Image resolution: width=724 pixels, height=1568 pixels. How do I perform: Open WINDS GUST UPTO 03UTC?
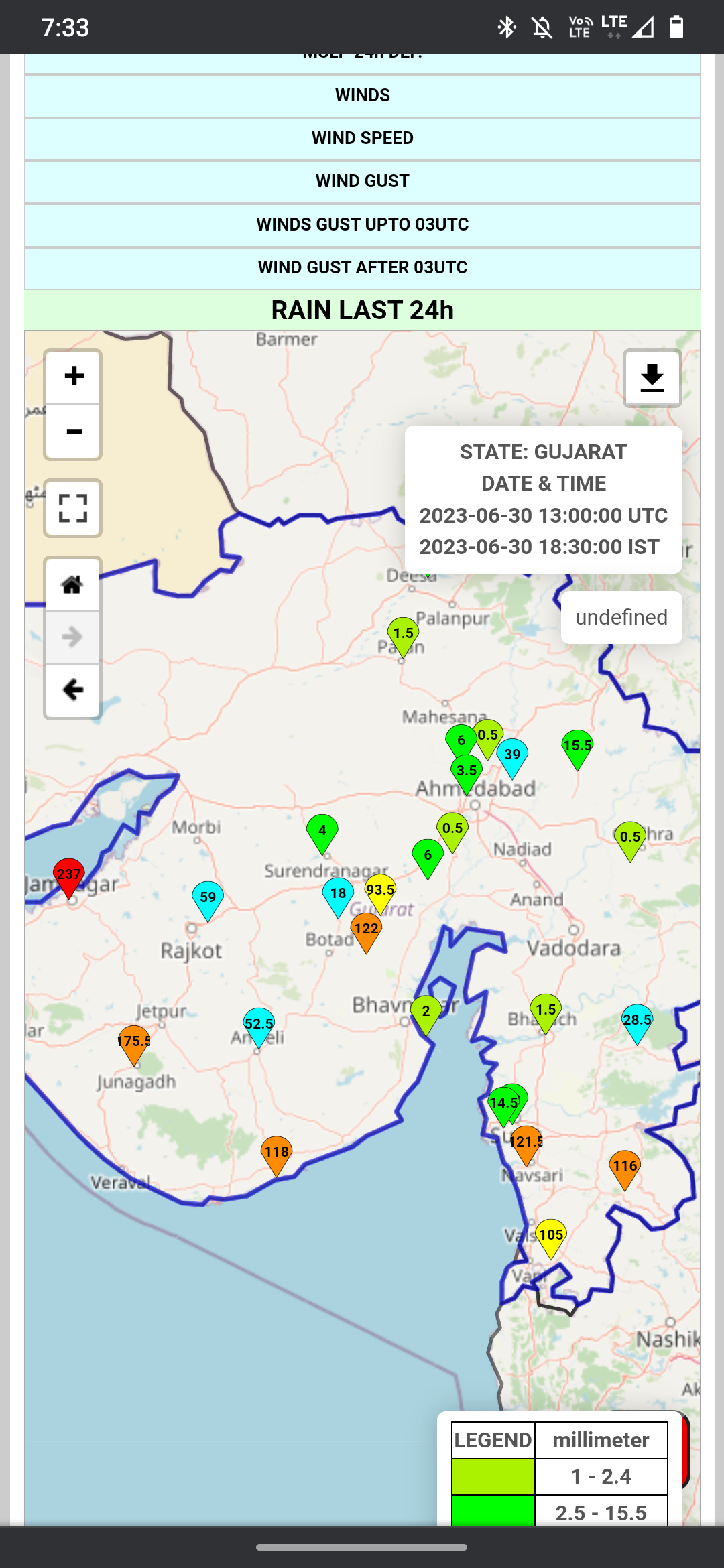[362, 225]
